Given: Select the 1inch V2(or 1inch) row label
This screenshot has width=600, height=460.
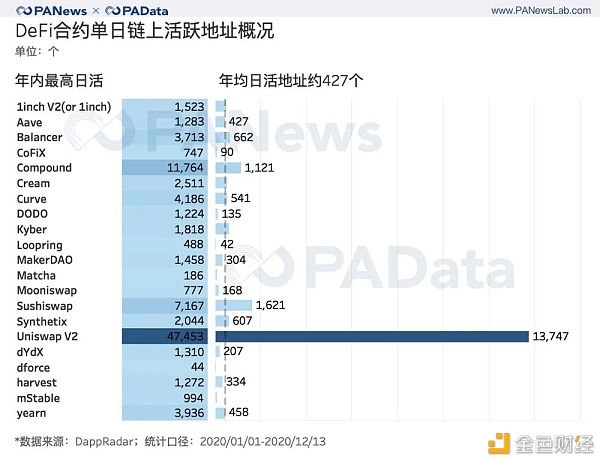Looking at the screenshot, I should [64, 107].
